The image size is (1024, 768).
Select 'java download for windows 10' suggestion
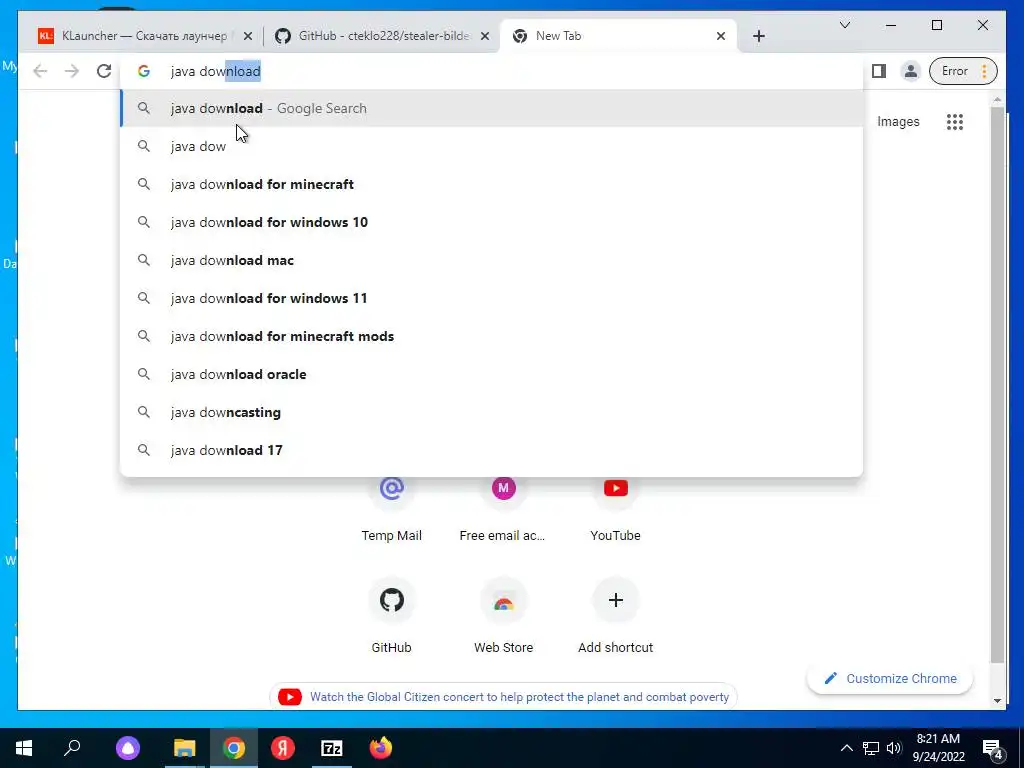[x=491, y=222]
